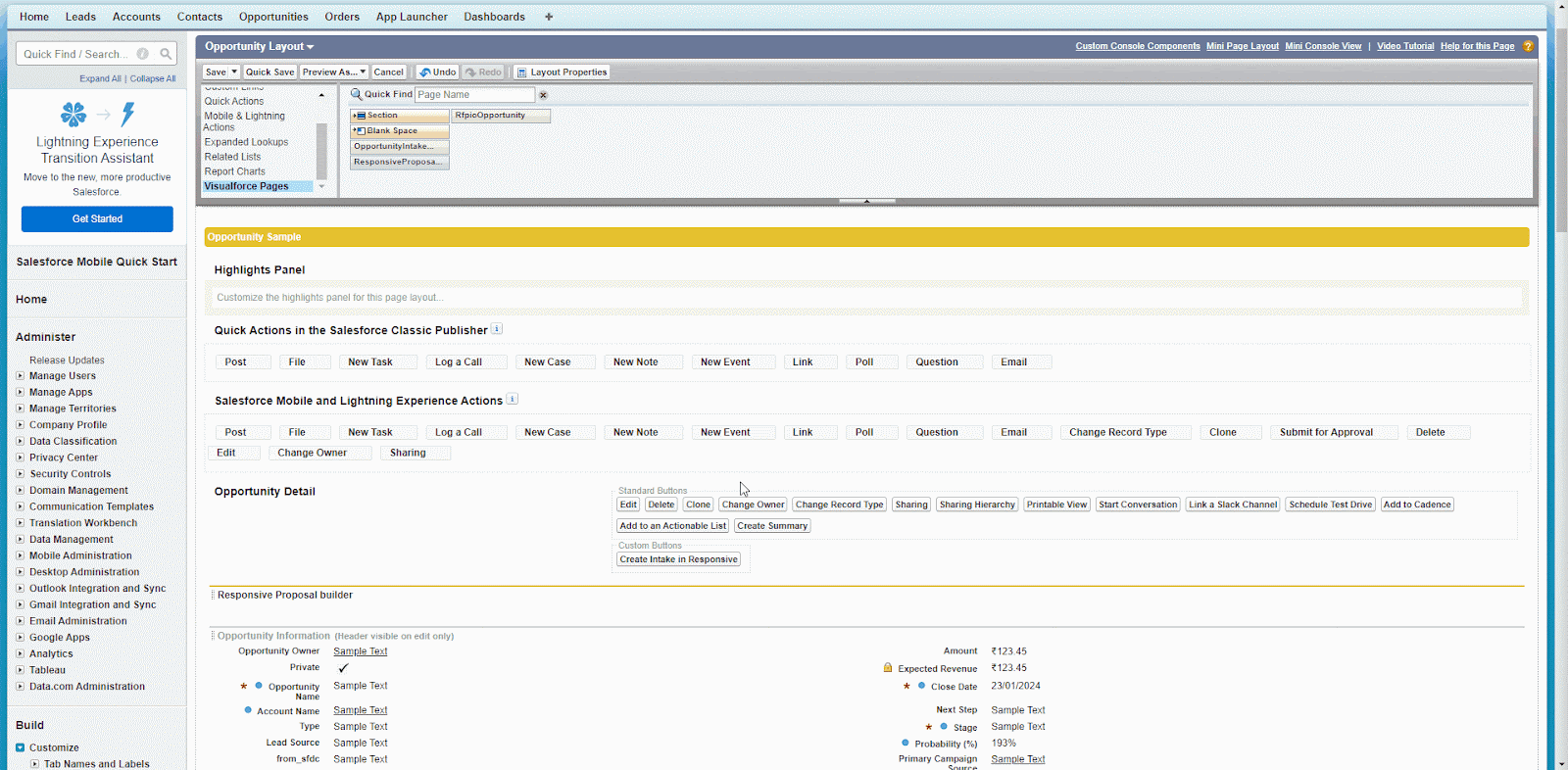Viewport: 1568px width, 770px height.
Task: Click the plus icon to add a tab
Action: tap(549, 17)
